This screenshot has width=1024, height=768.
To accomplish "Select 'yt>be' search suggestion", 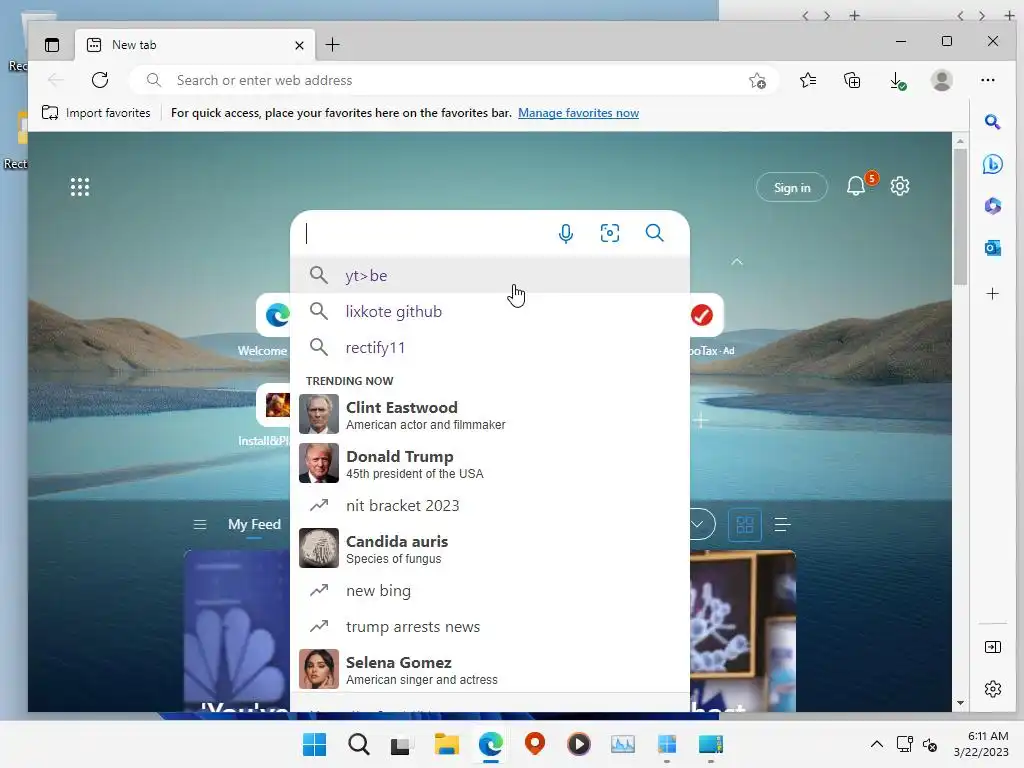I will (x=490, y=276).
